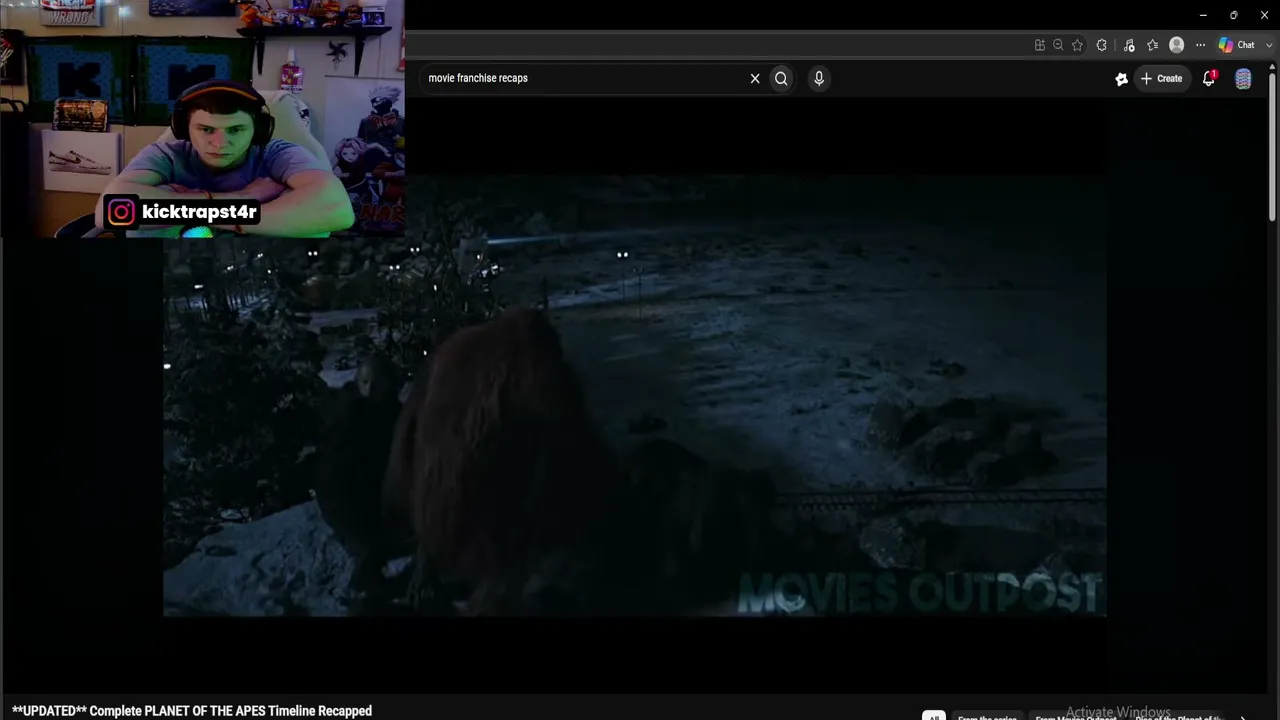
Task: Open Copilot Chat in the browser
Action: tap(1237, 45)
